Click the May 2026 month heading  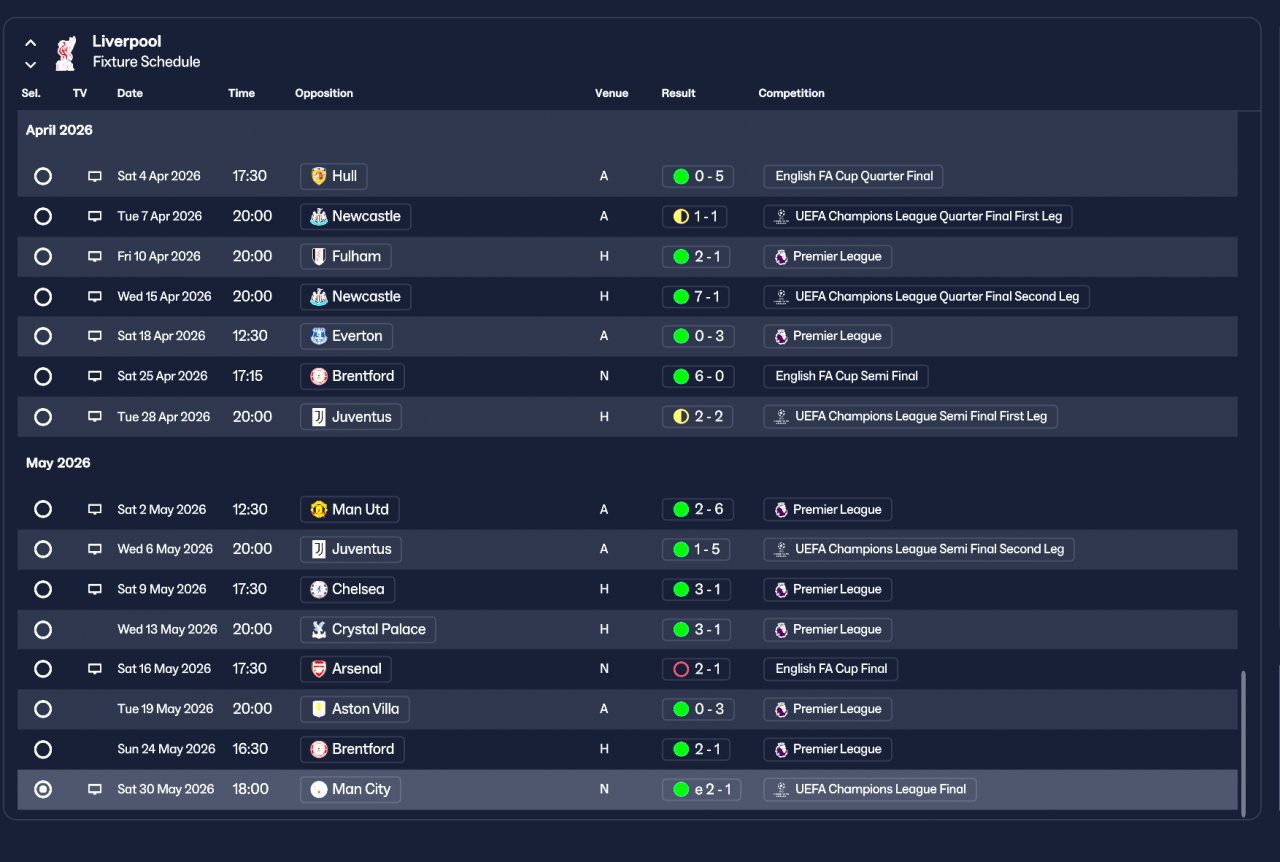[x=58, y=463]
